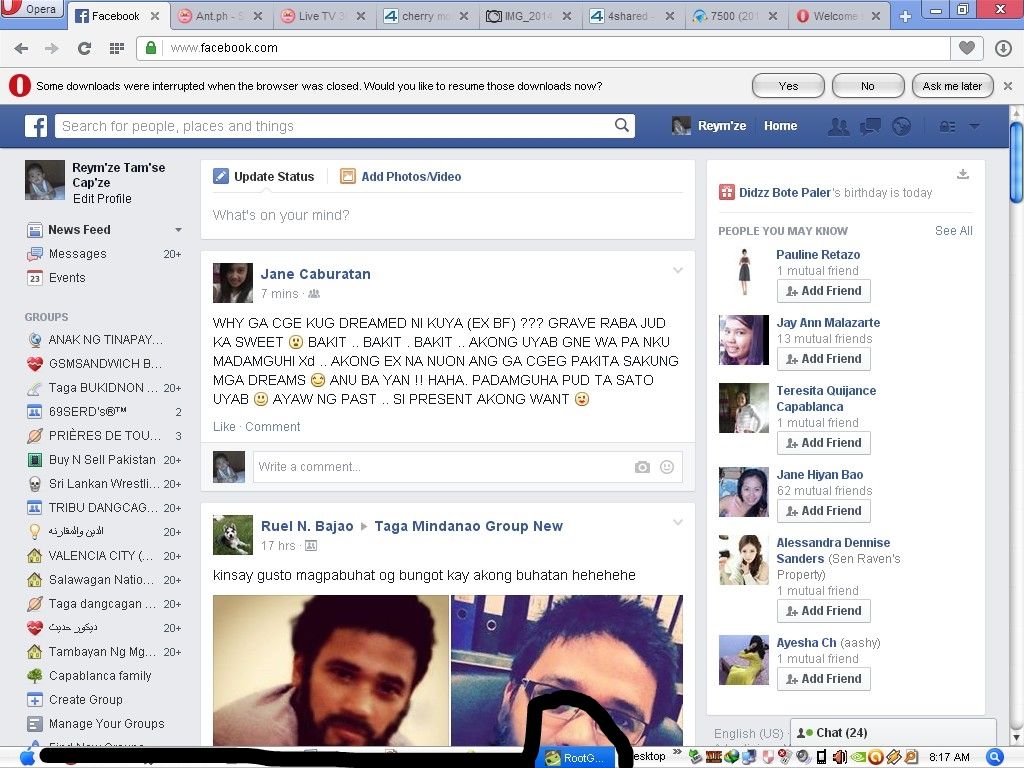The image size is (1024, 768).
Task: Open options chevron on Jane Caburatan's post
Action: coord(677,271)
